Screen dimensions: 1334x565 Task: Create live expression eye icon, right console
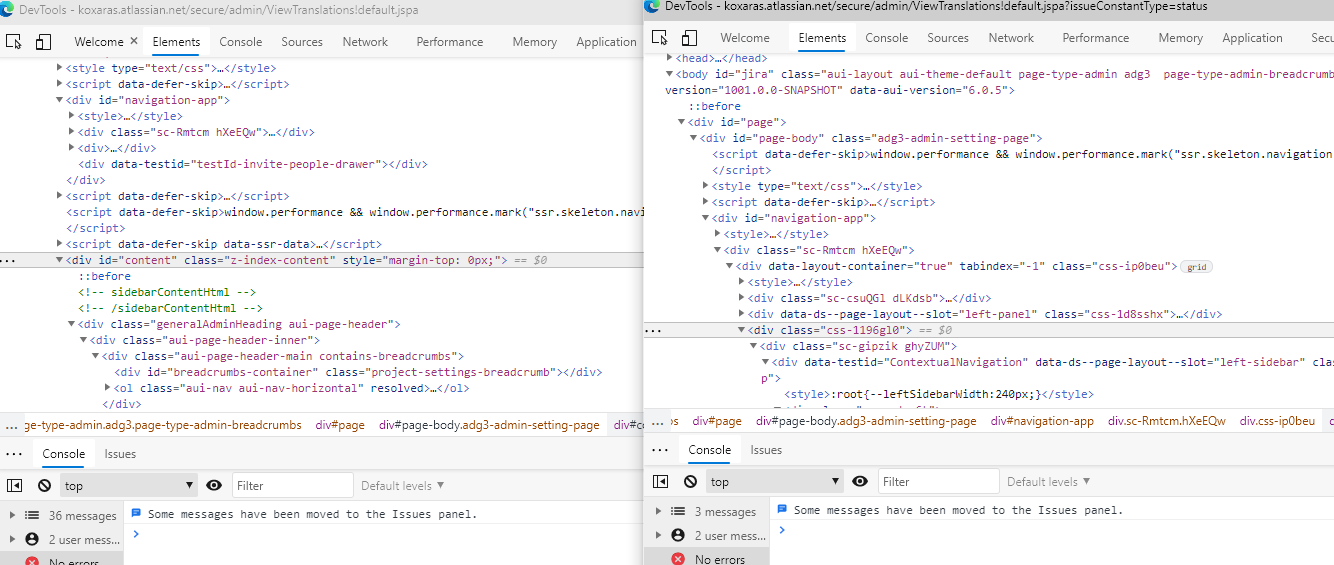point(860,481)
